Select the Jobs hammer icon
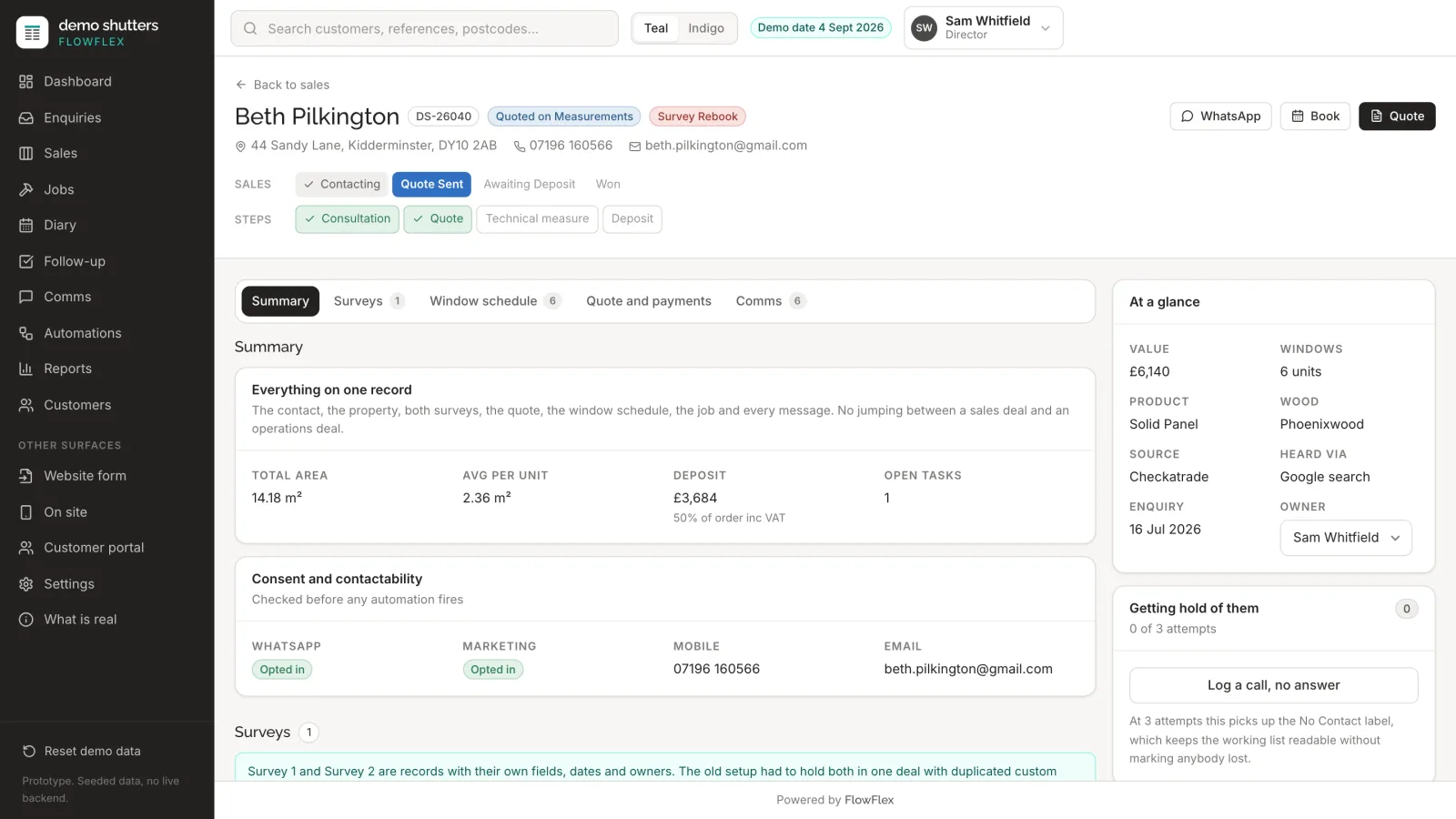The image size is (1456, 819). (26, 190)
